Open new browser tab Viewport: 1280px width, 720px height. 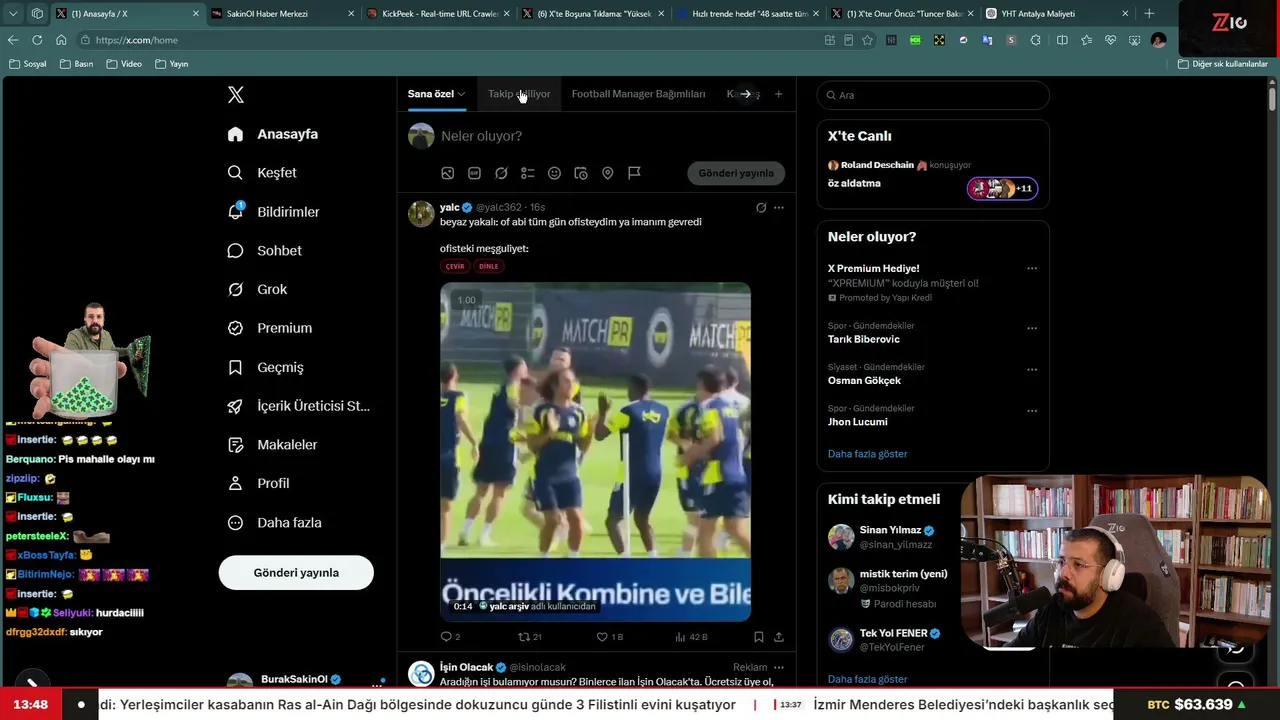coord(1149,14)
